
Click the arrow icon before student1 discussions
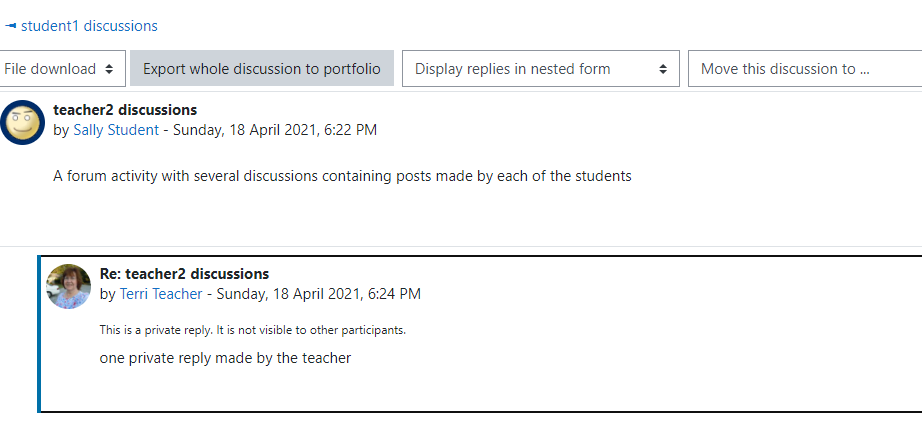(x=11, y=26)
